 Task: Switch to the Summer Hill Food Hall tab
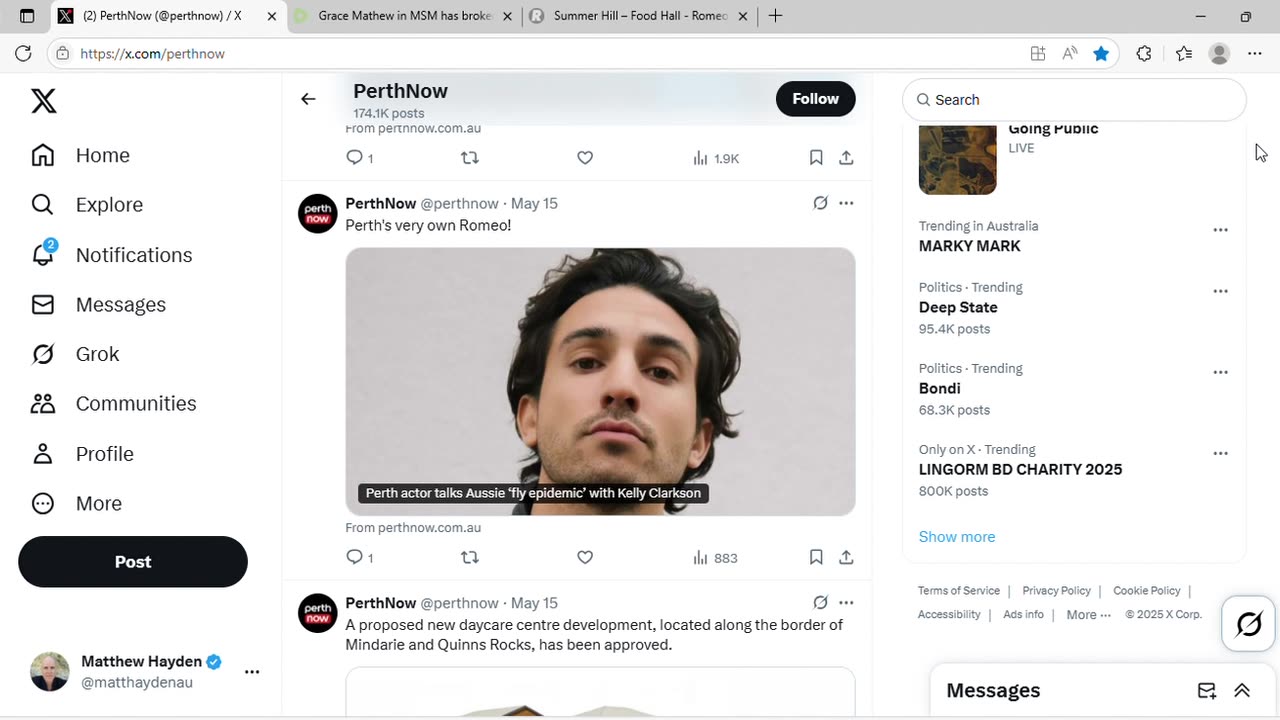tap(640, 16)
